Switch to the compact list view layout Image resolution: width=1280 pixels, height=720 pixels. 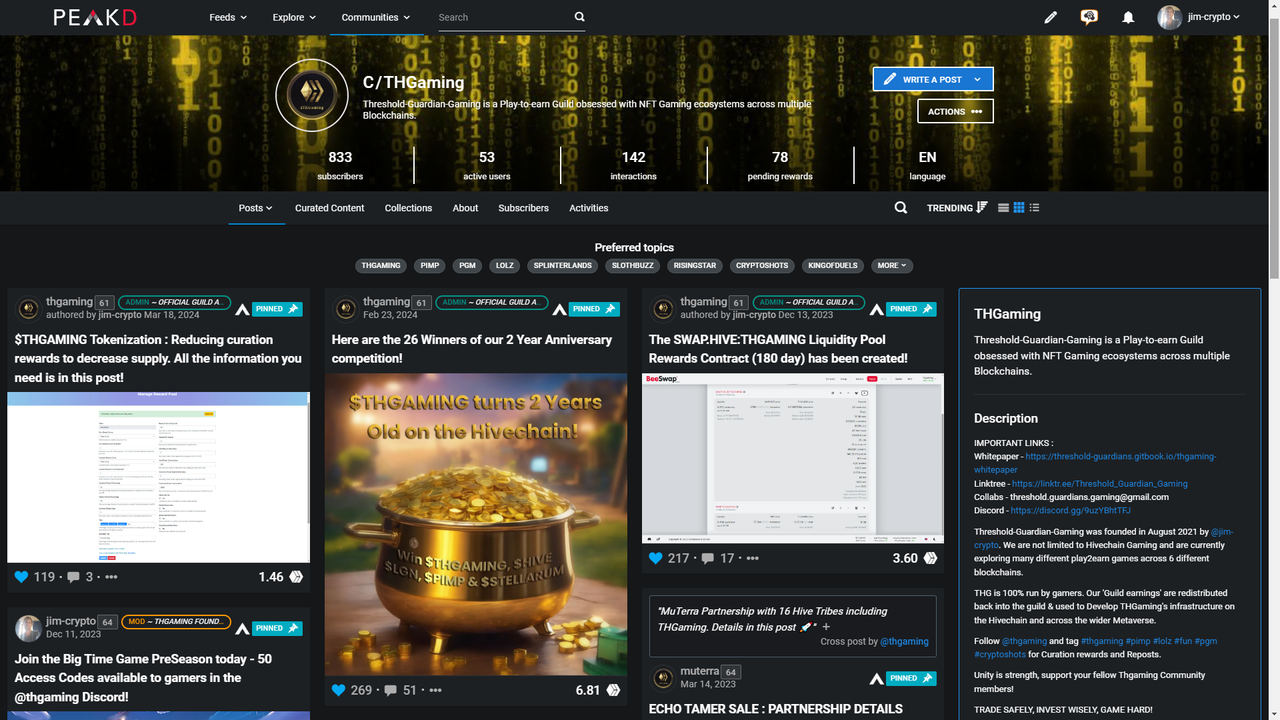(x=1034, y=208)
